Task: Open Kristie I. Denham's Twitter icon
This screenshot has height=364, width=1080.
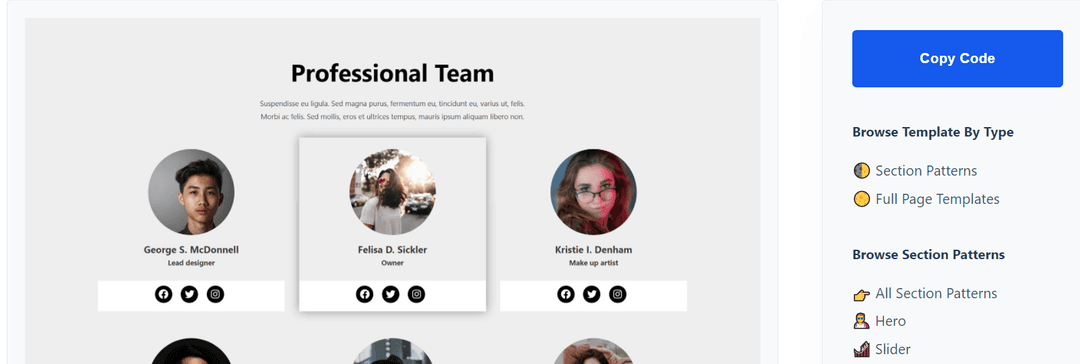Action: (x=592, y=294)
